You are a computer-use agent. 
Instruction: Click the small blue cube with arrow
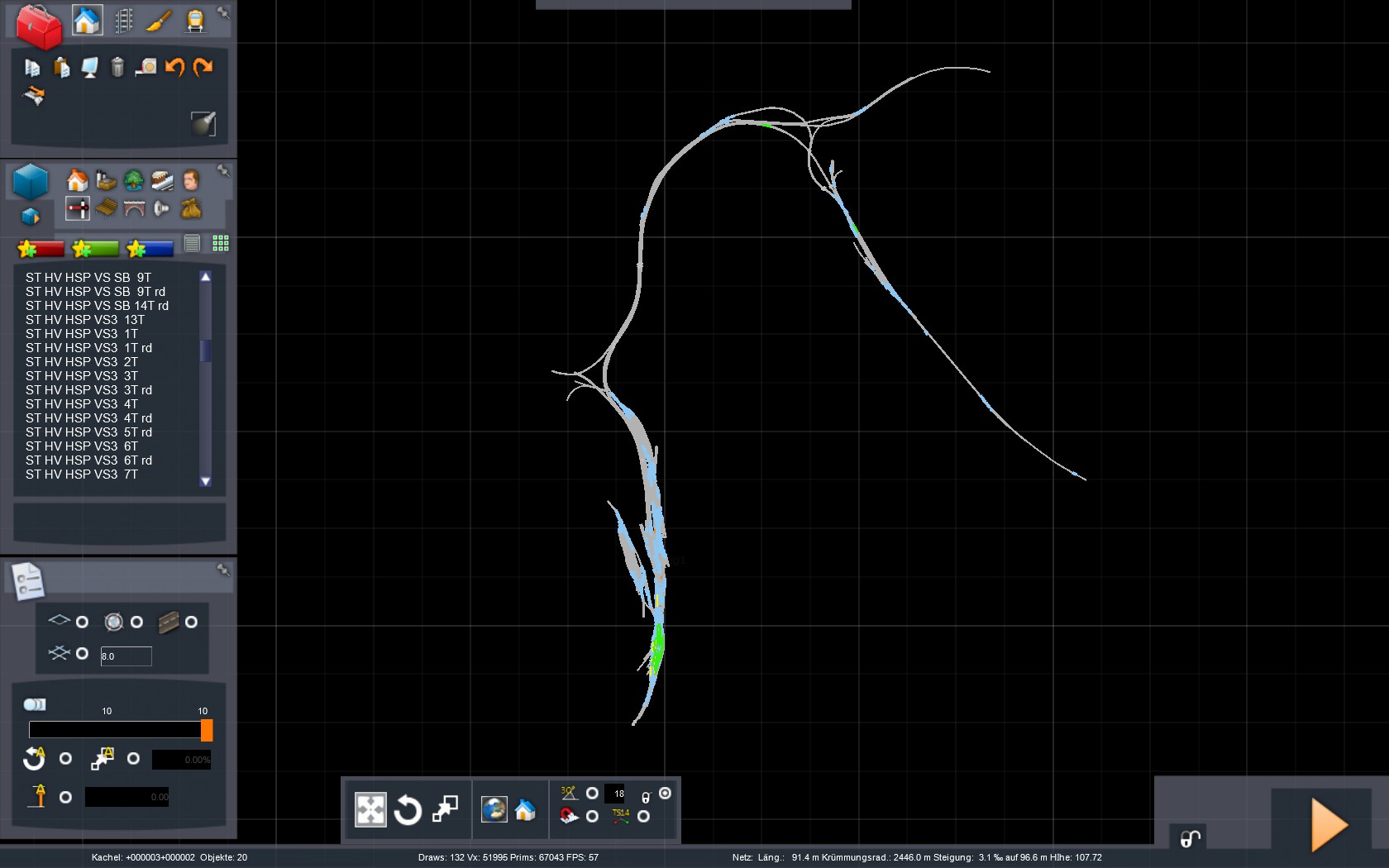[x=31, y=217]
